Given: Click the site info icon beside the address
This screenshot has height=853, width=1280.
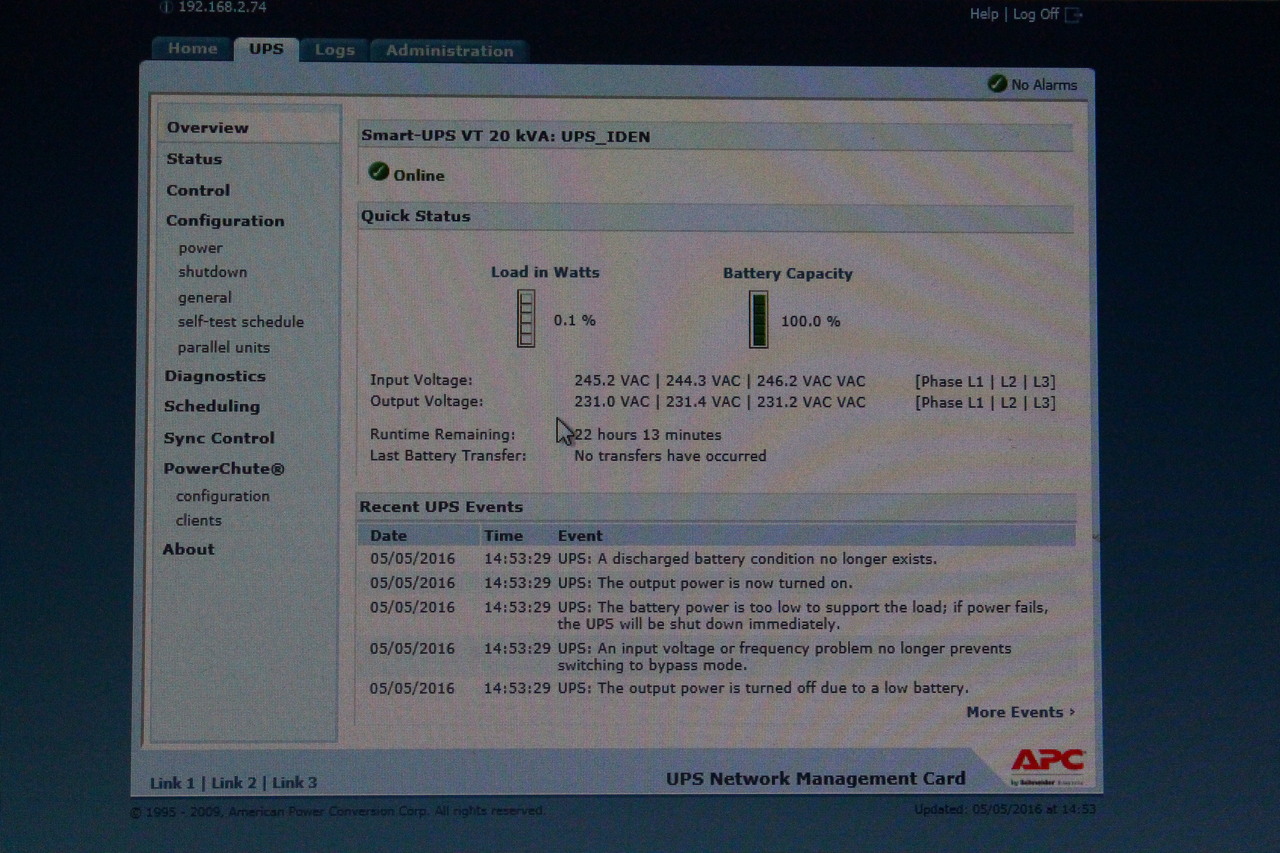Looking at the screenshot, I should pyautogui.click(x=166, y=7).
